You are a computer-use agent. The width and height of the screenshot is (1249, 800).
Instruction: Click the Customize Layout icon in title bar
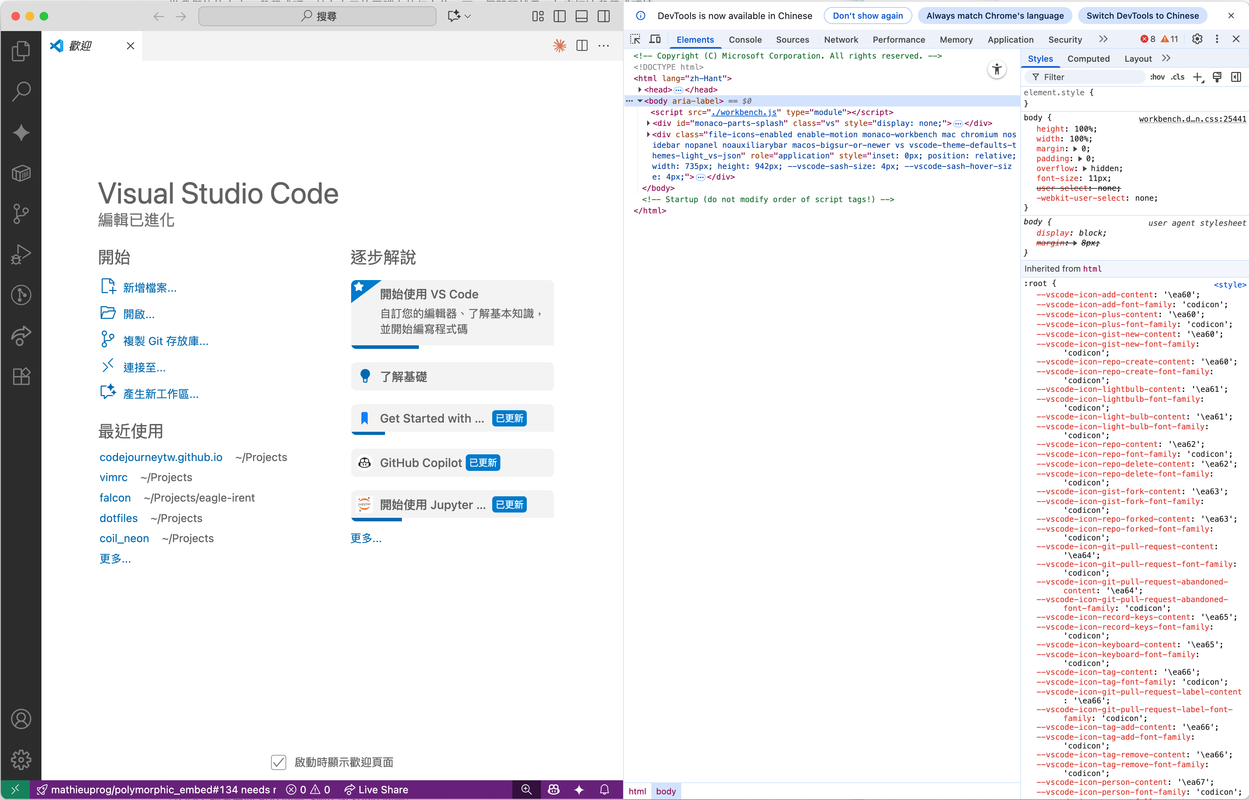[x=538, y=16]
